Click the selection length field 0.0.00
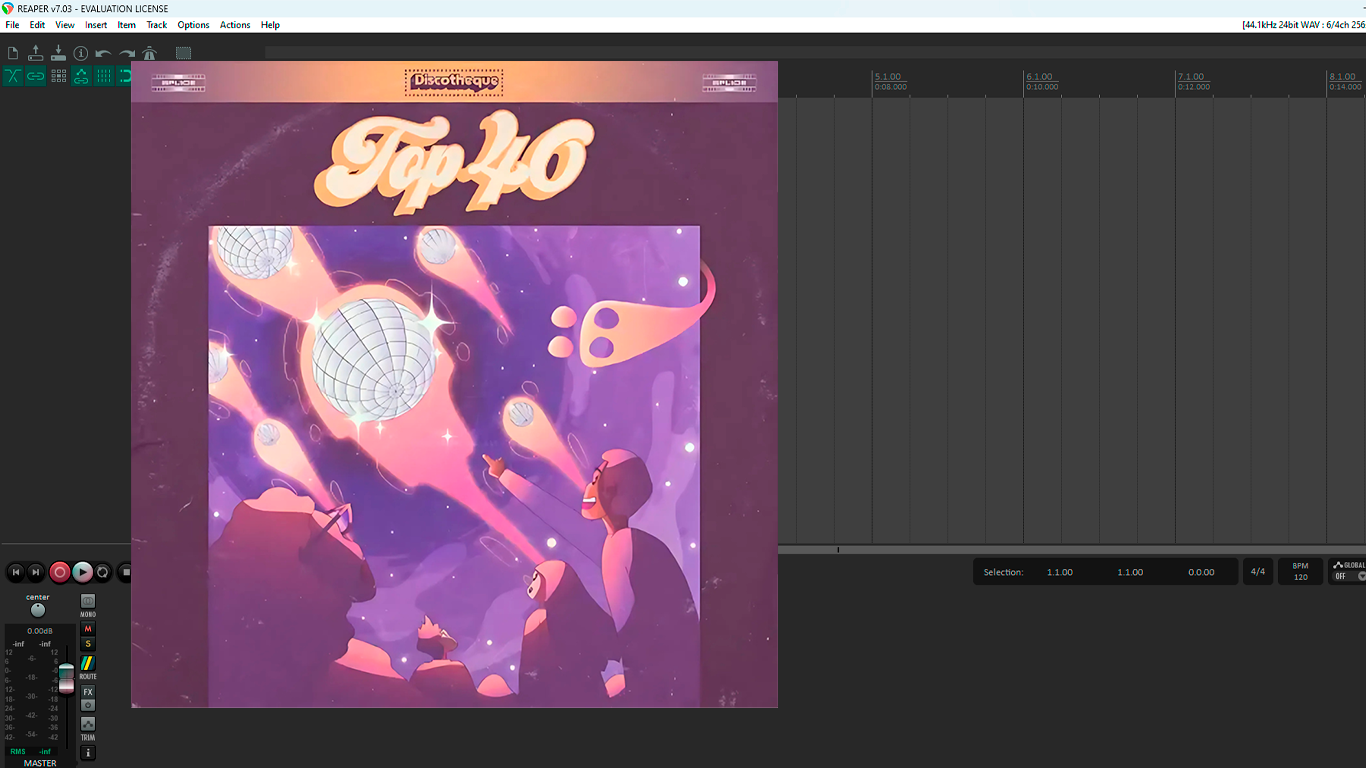The image size is (1366, 768). coord(1201,572)
